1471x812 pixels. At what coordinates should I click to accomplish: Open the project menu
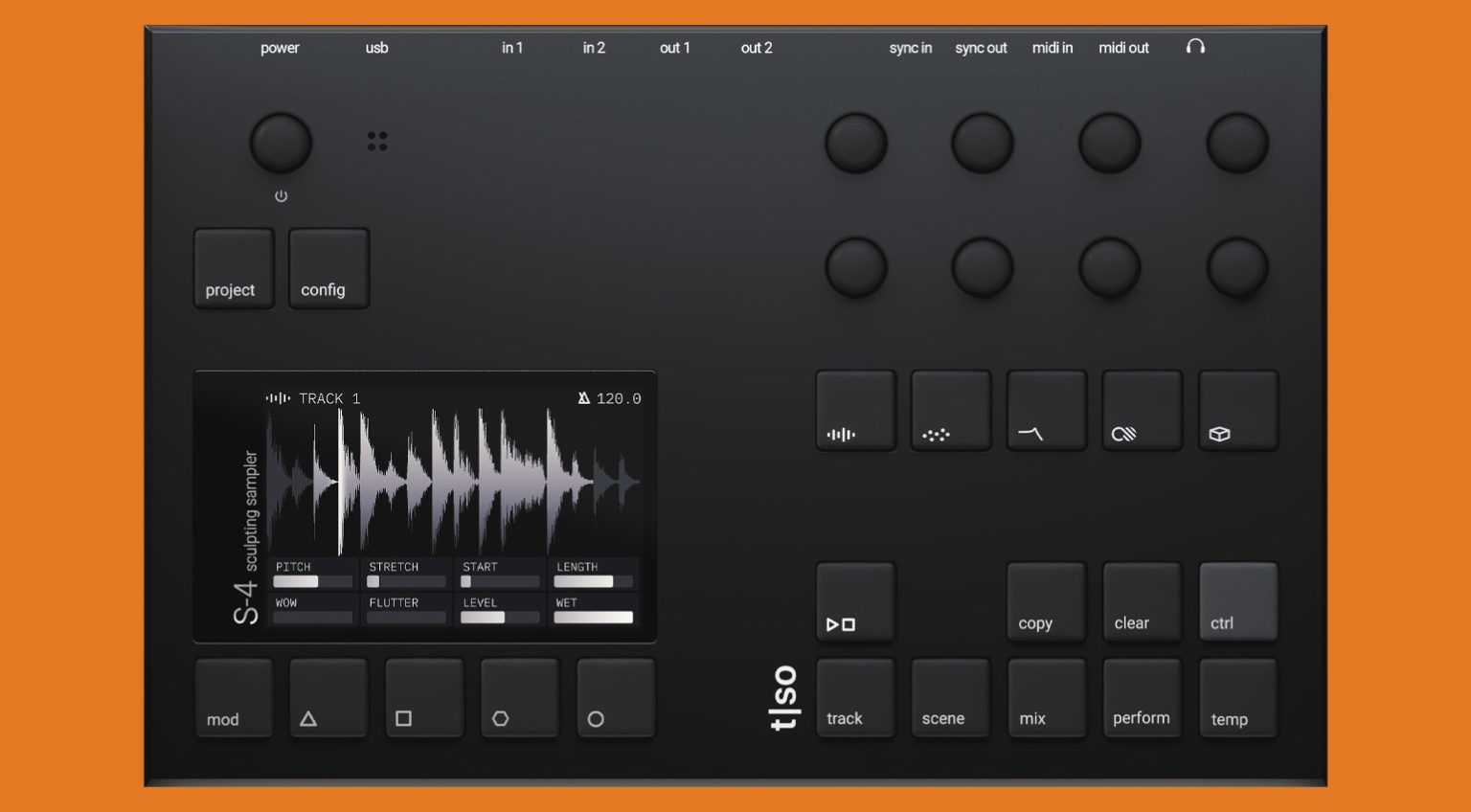pos(233,268)
